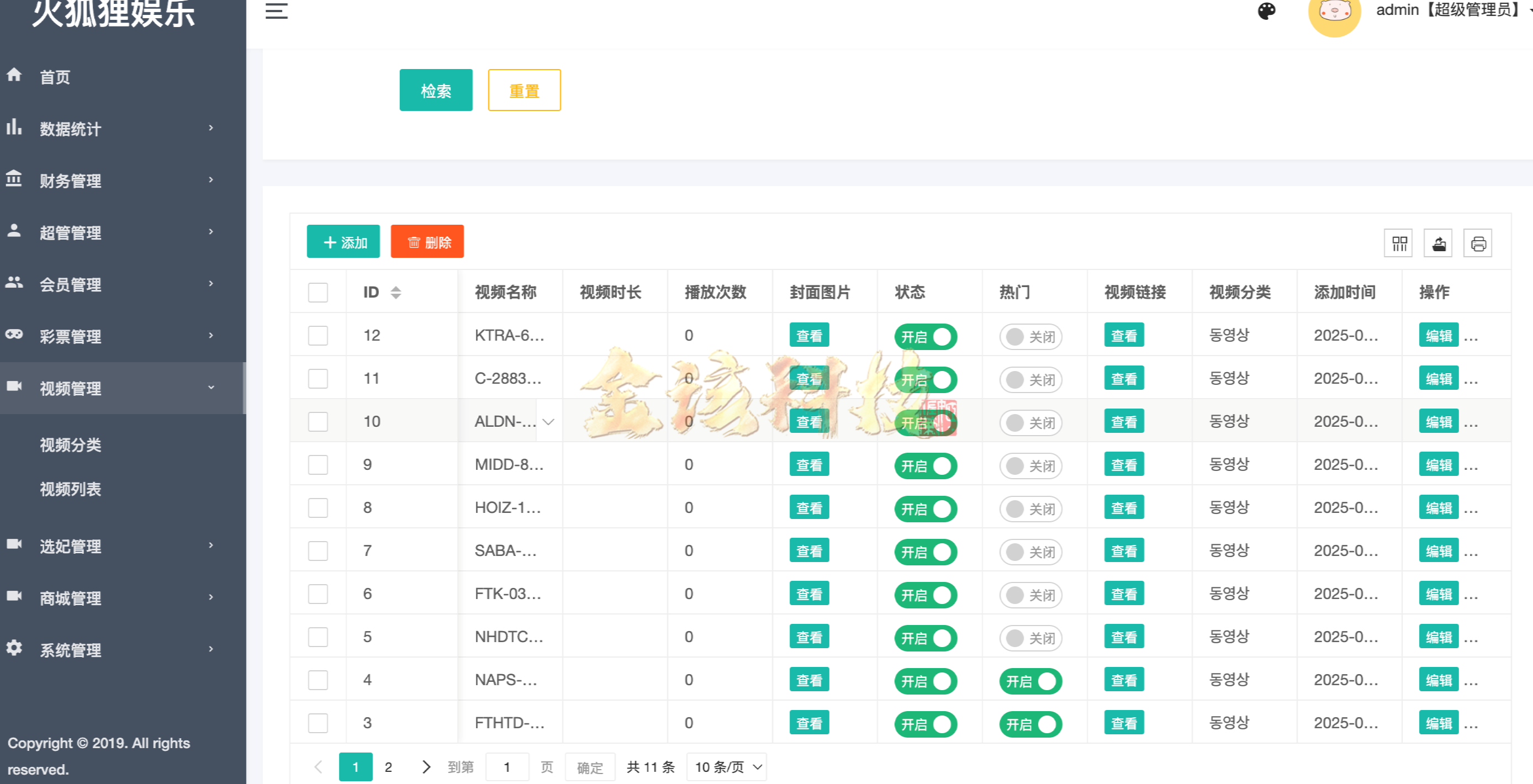The height and width of the screenshot is (784, 1533).
Task: Click the 商城管理 video icon in sidebar
Action: [x=14, y=598]
